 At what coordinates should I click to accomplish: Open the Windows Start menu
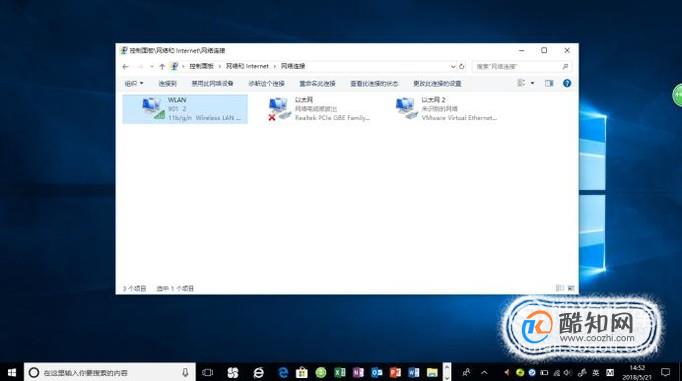[12, 372]
